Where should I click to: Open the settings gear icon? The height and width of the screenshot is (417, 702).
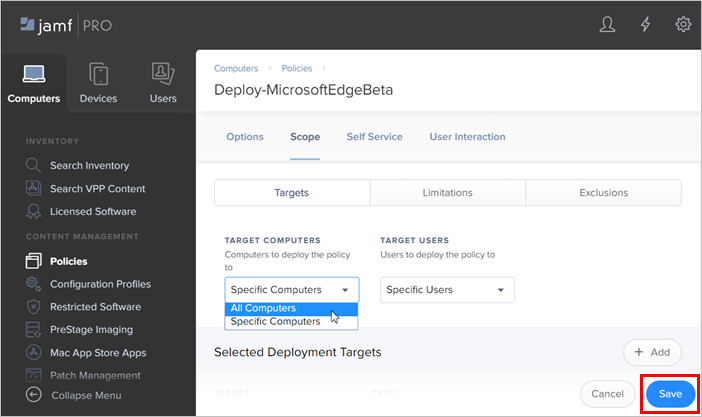(x=684, y=24)
